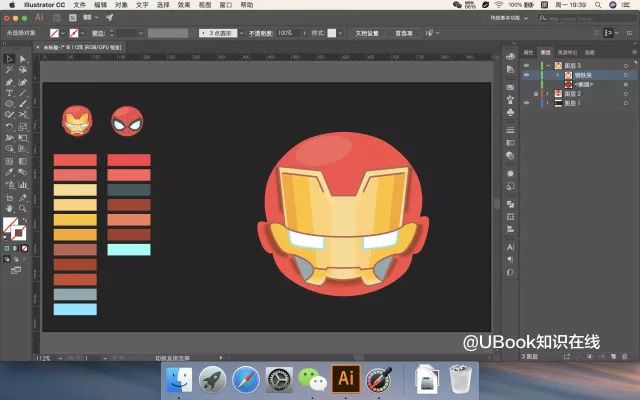
Task: Switch to the 属性 panel tab
Action: pos(529,52)
